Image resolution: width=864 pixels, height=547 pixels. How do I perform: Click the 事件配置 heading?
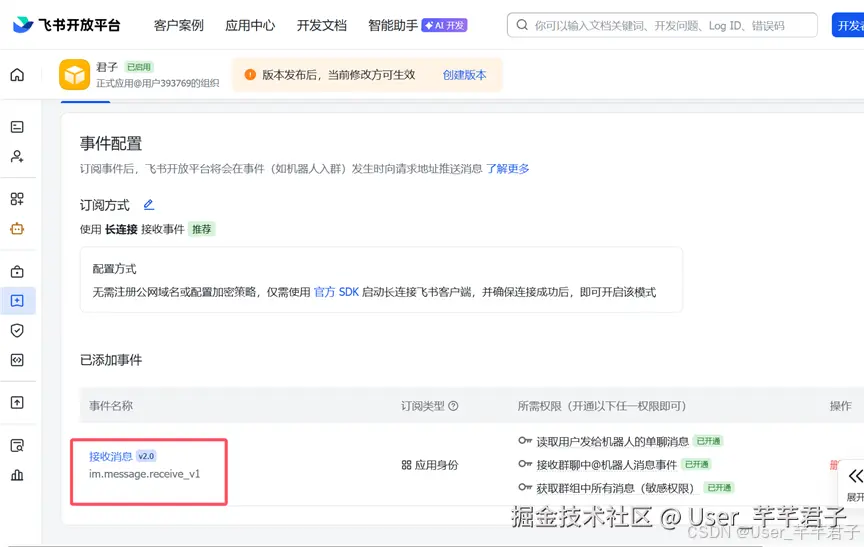tap(111, 144)
